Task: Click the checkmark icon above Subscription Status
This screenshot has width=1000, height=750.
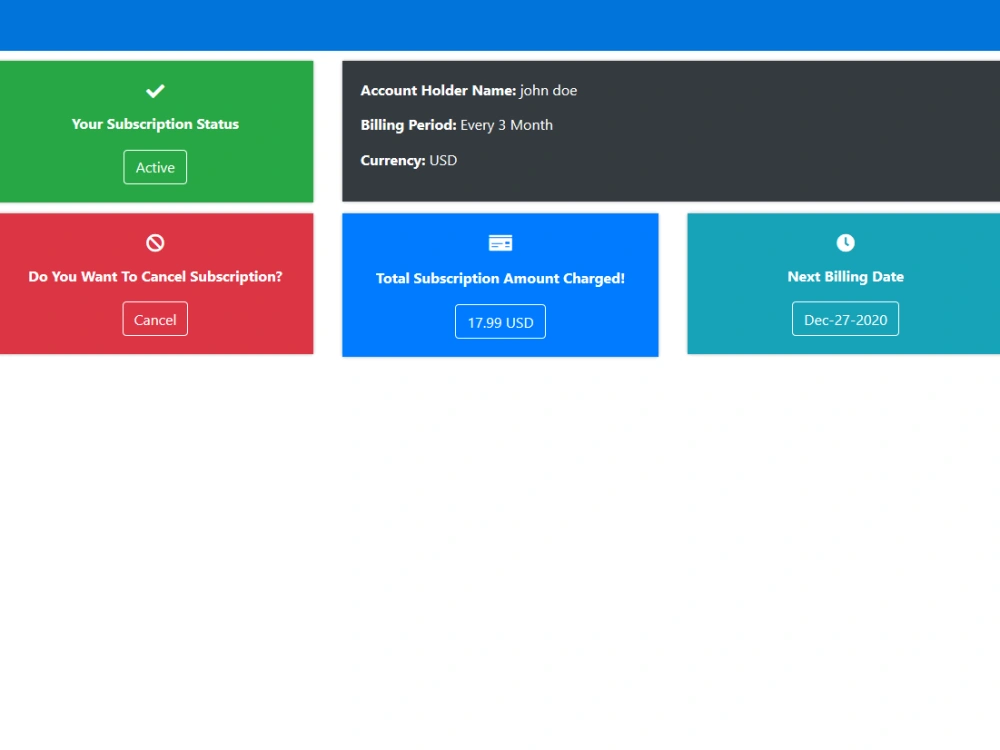Action: coord(155,91)
